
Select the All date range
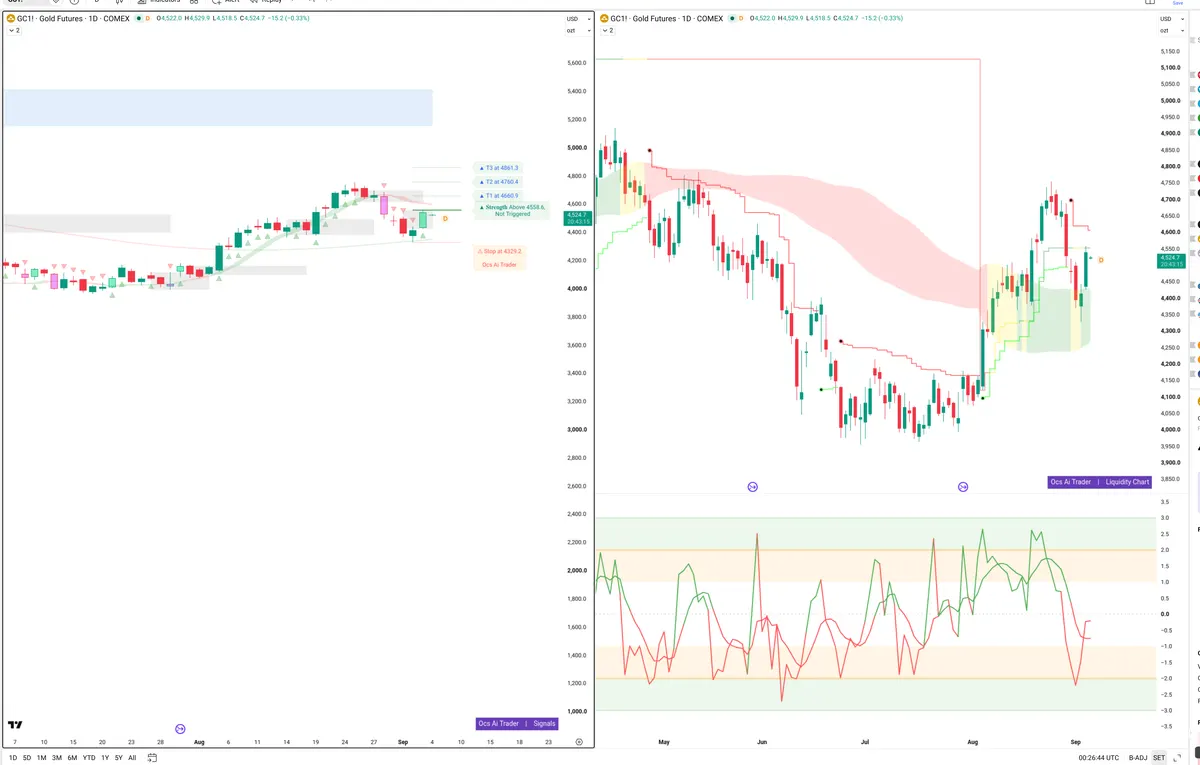132,758
